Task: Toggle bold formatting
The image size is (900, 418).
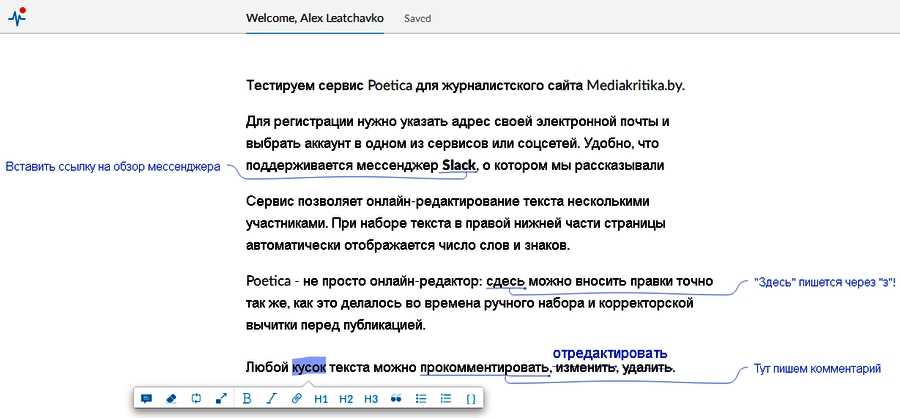Action: [x=247, y=398]
